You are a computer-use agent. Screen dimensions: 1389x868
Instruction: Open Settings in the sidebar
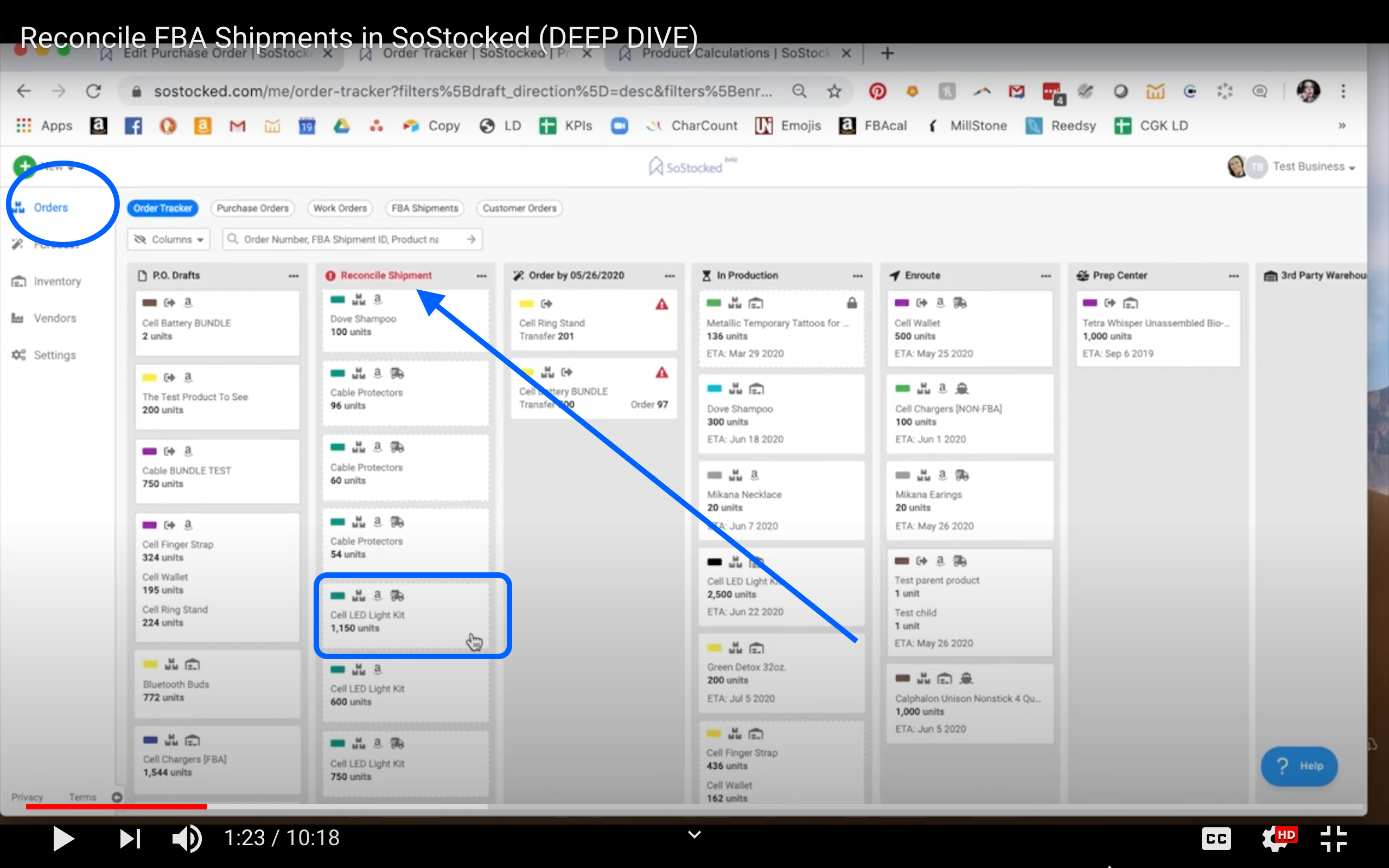(54, 355)
